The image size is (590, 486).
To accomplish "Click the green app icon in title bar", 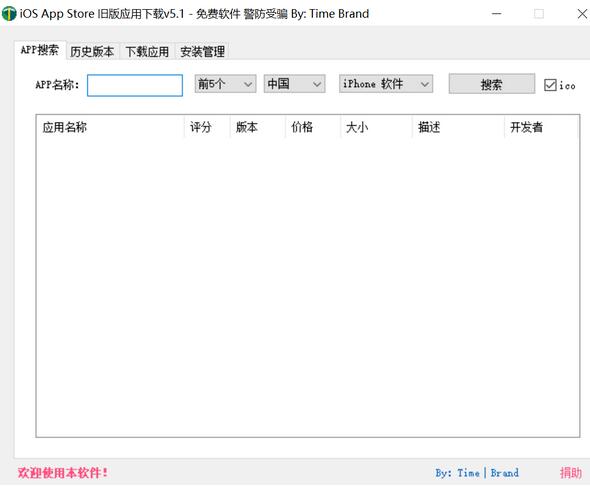I will pos(9,14).
